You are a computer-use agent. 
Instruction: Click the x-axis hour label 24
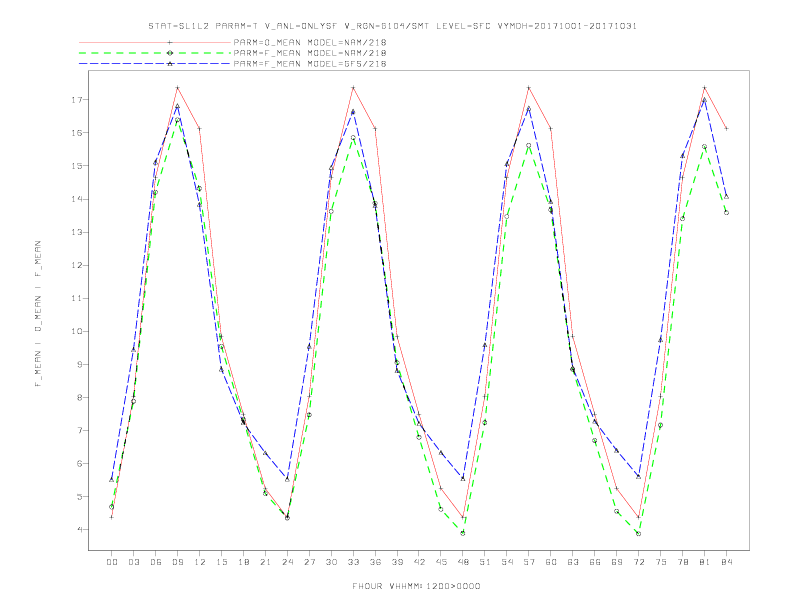point(287,562)
